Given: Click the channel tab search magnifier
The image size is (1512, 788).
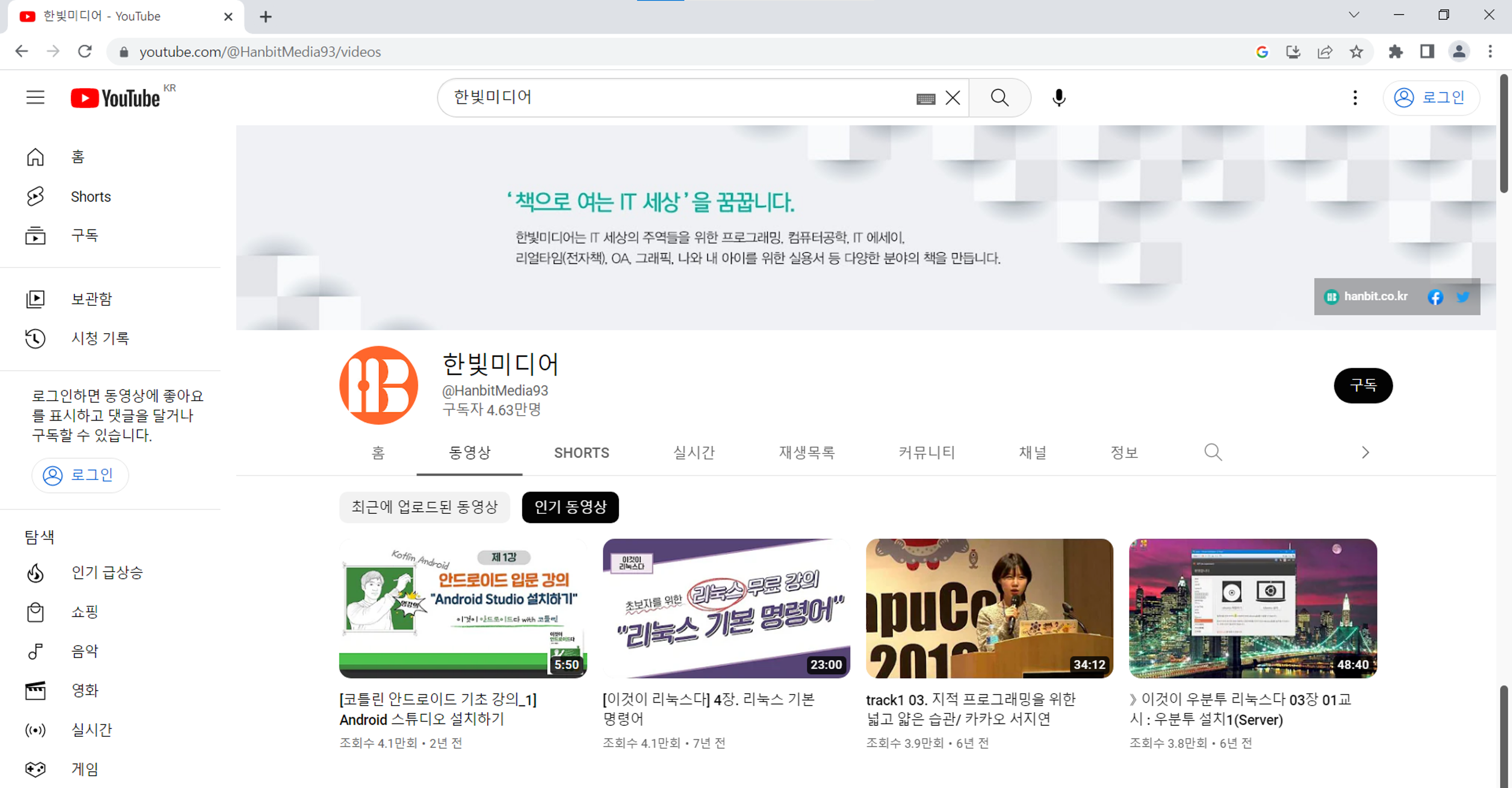Looking at the screenshot, I should click(1213, 452).
